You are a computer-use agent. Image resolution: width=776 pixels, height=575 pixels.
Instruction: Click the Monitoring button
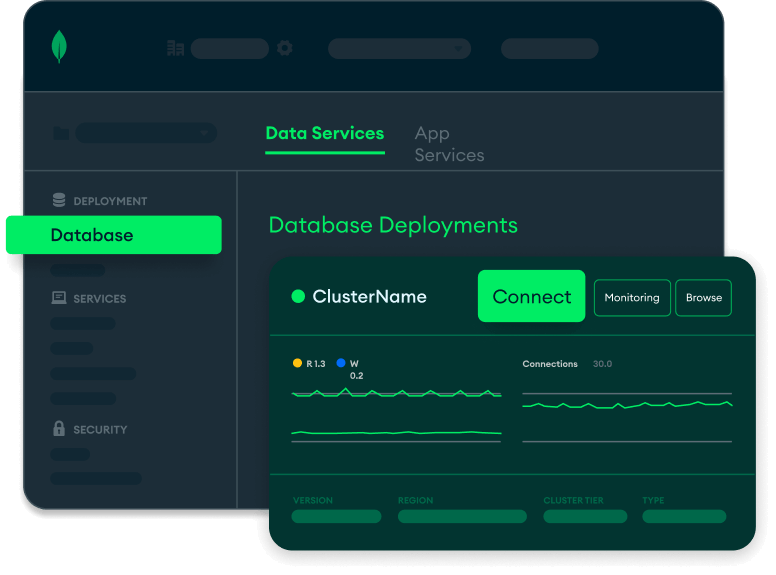click(x=631, y=297)
